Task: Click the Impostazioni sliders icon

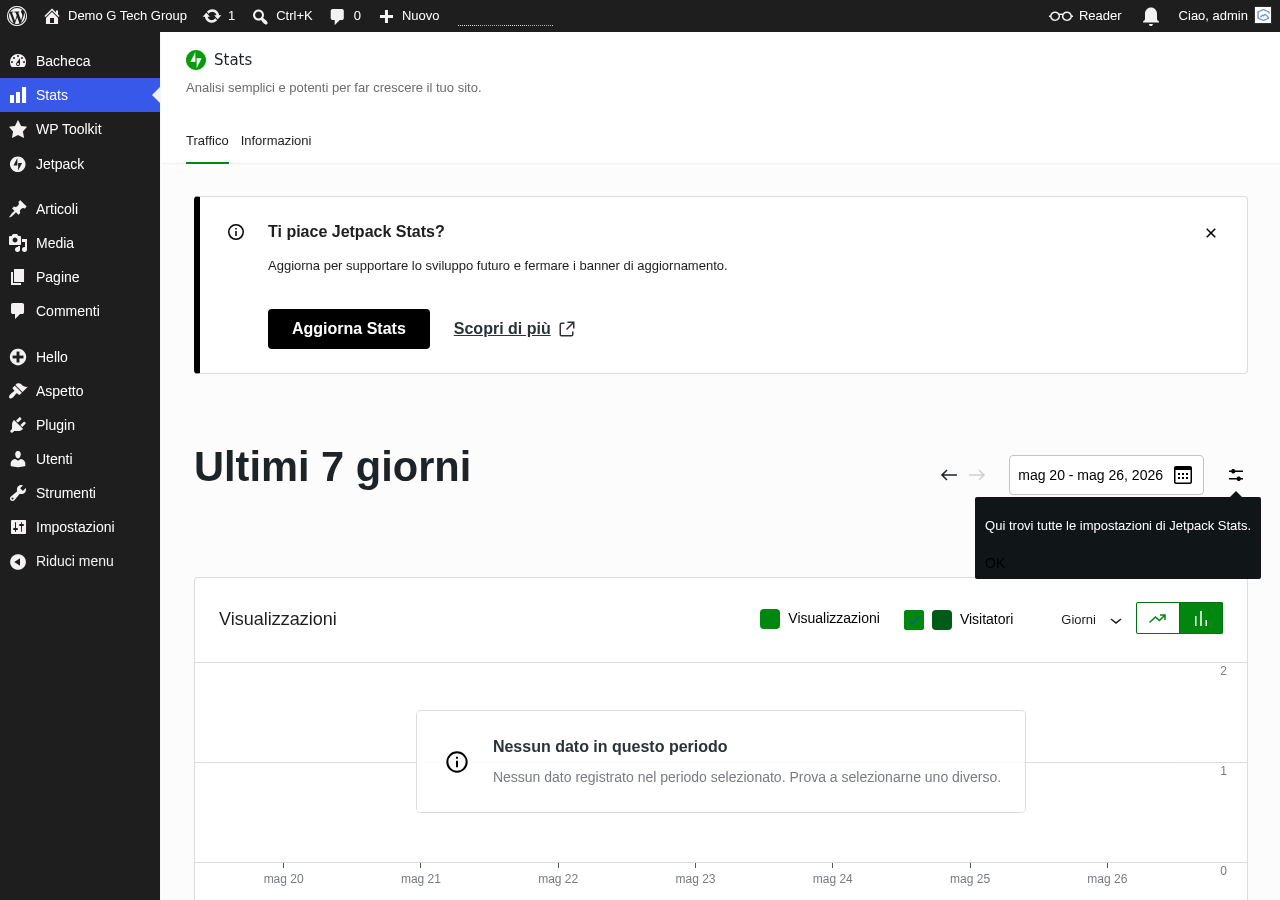Action: pyautogui.click(x=18, y=527)
